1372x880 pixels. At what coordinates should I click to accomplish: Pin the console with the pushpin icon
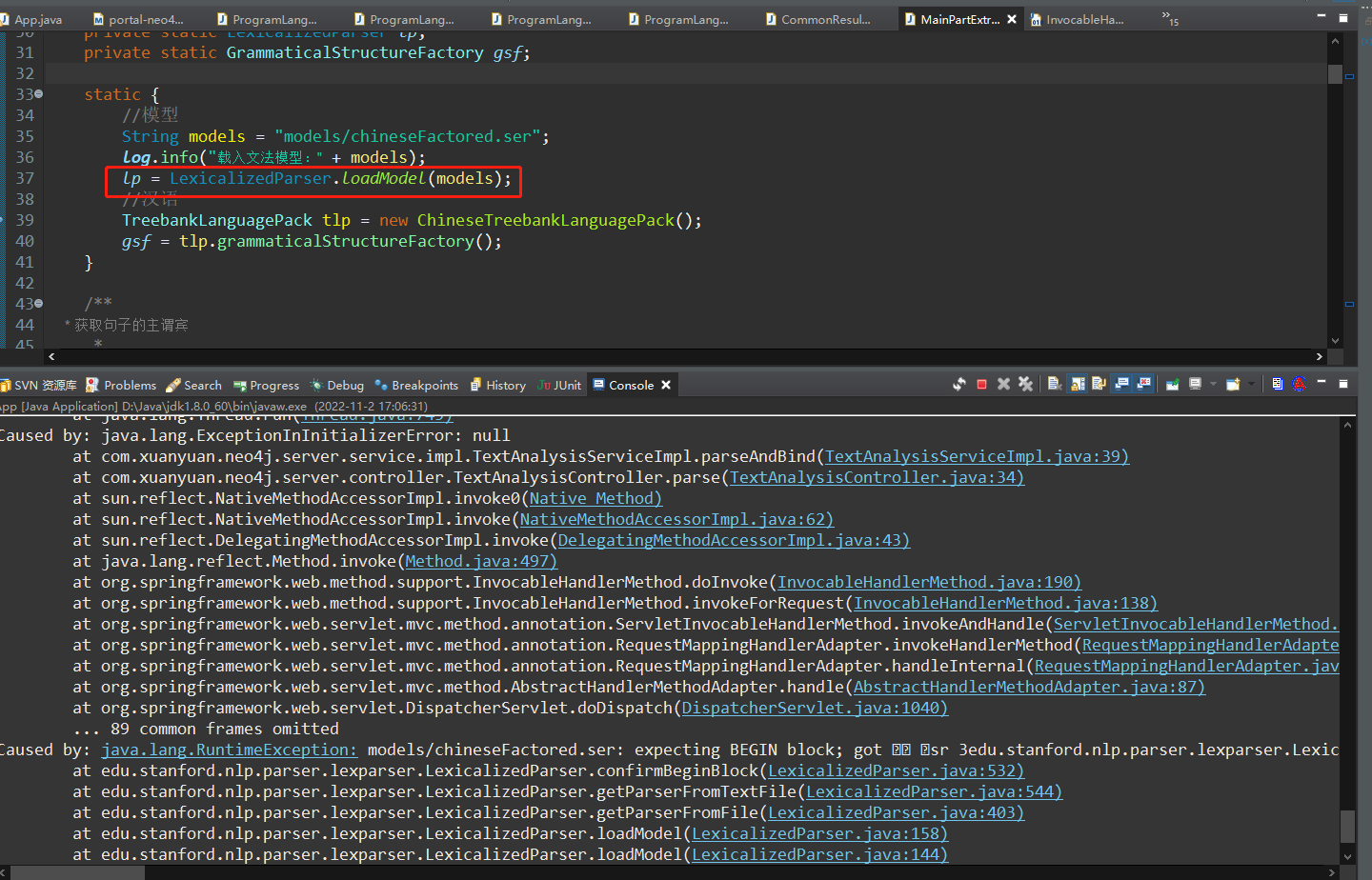point(1173,384)
